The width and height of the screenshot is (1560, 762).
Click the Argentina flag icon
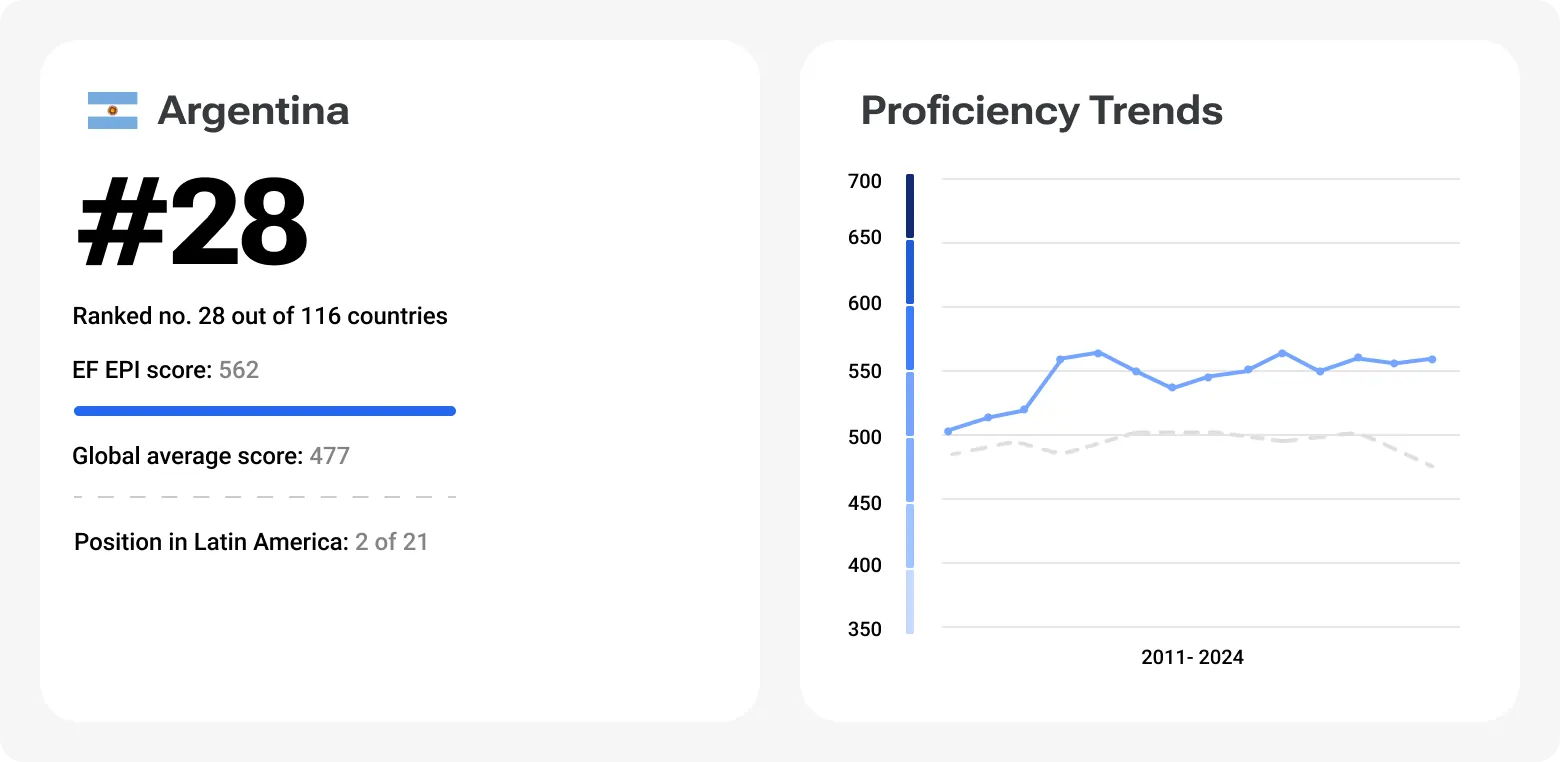(112, 110)
